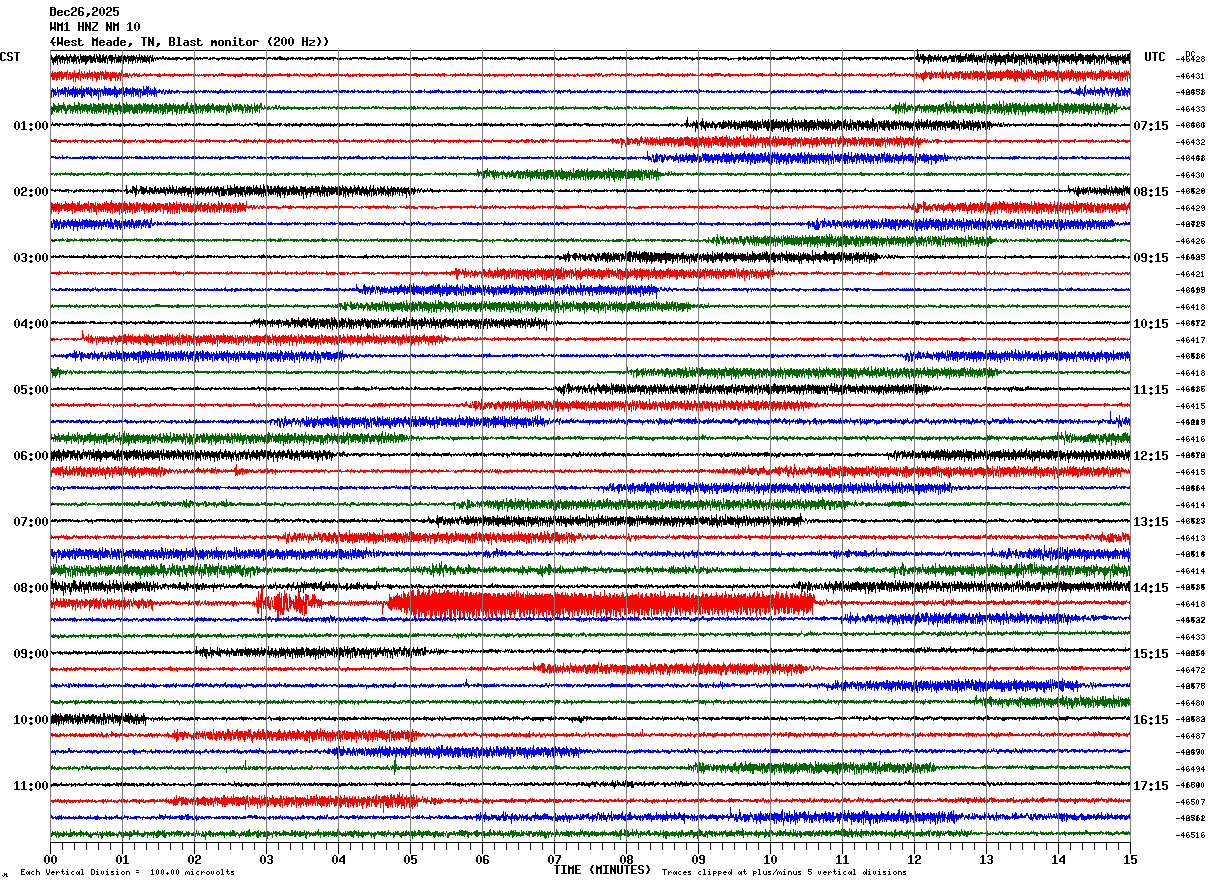Click the 14:15 UTC time label
This screenshot has height=886, width=1210.
pyautogui.click(x=1151, y=588)
